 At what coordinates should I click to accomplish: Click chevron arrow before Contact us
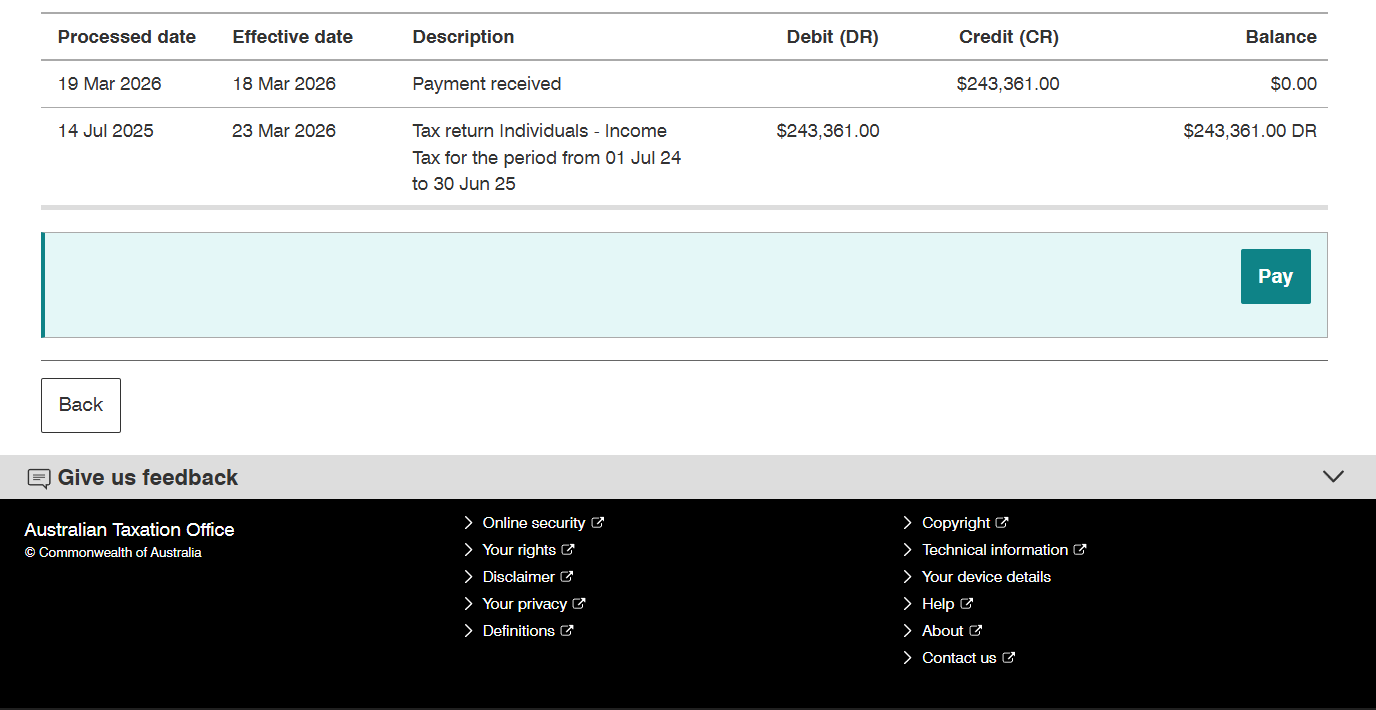click(x=908, y=658)
